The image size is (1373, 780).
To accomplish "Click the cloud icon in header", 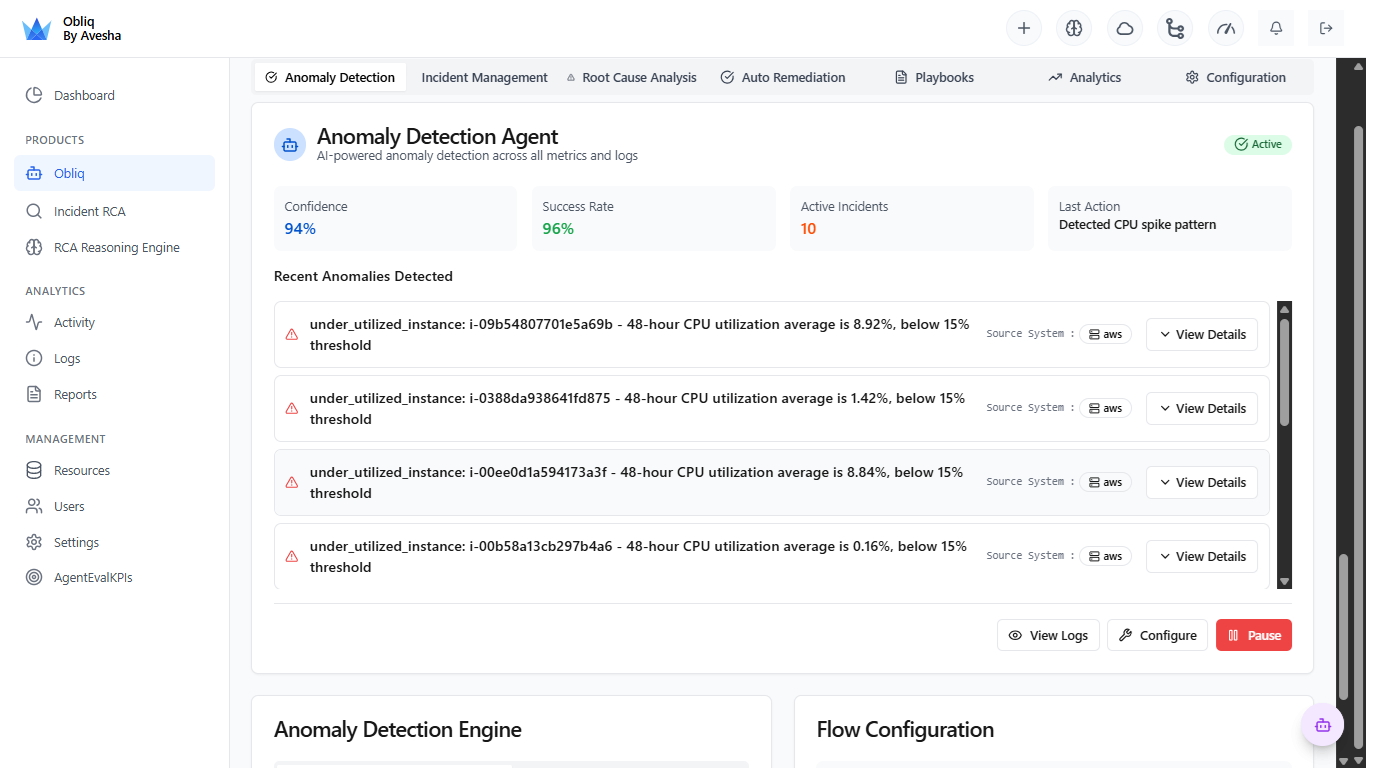I will click(1125, 28).
